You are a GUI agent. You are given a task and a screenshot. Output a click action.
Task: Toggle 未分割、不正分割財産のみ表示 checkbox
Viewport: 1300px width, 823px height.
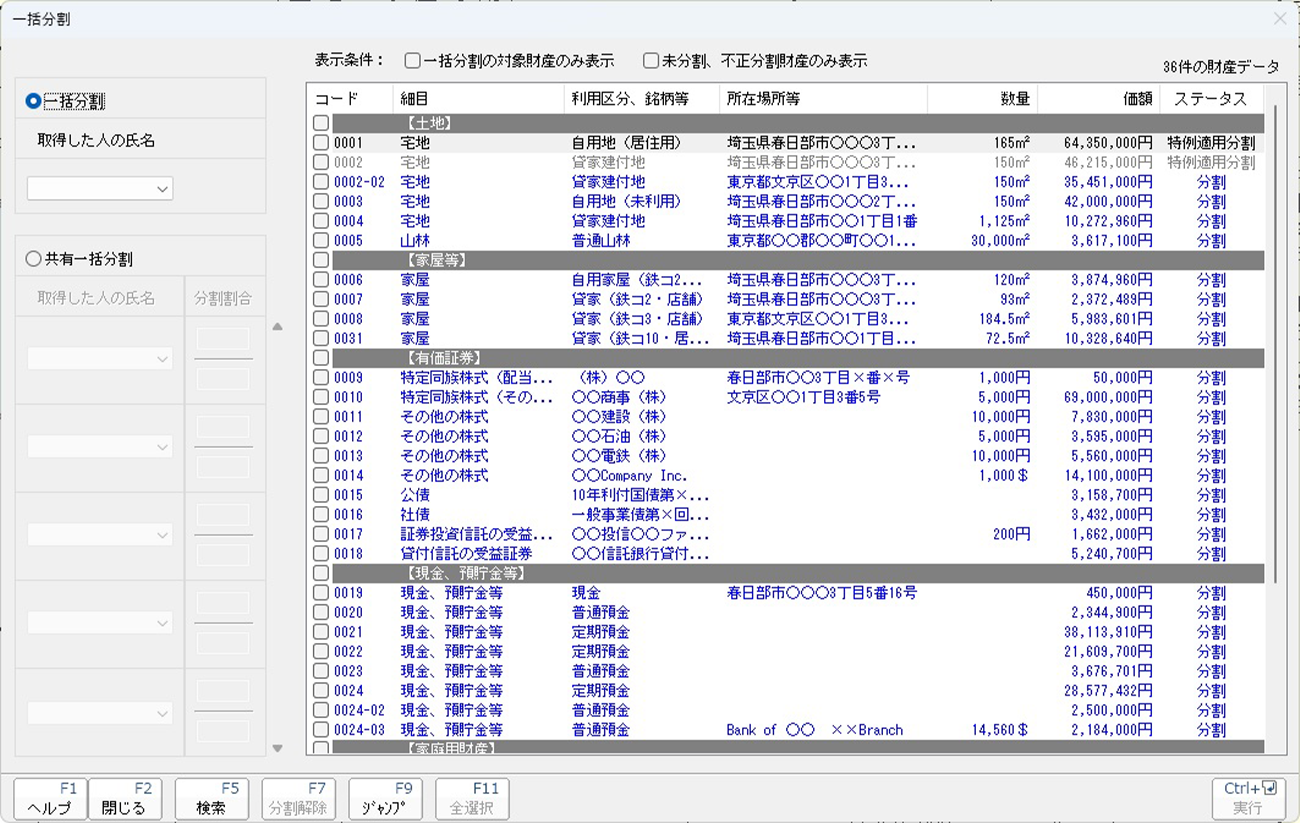coord(651,61)
